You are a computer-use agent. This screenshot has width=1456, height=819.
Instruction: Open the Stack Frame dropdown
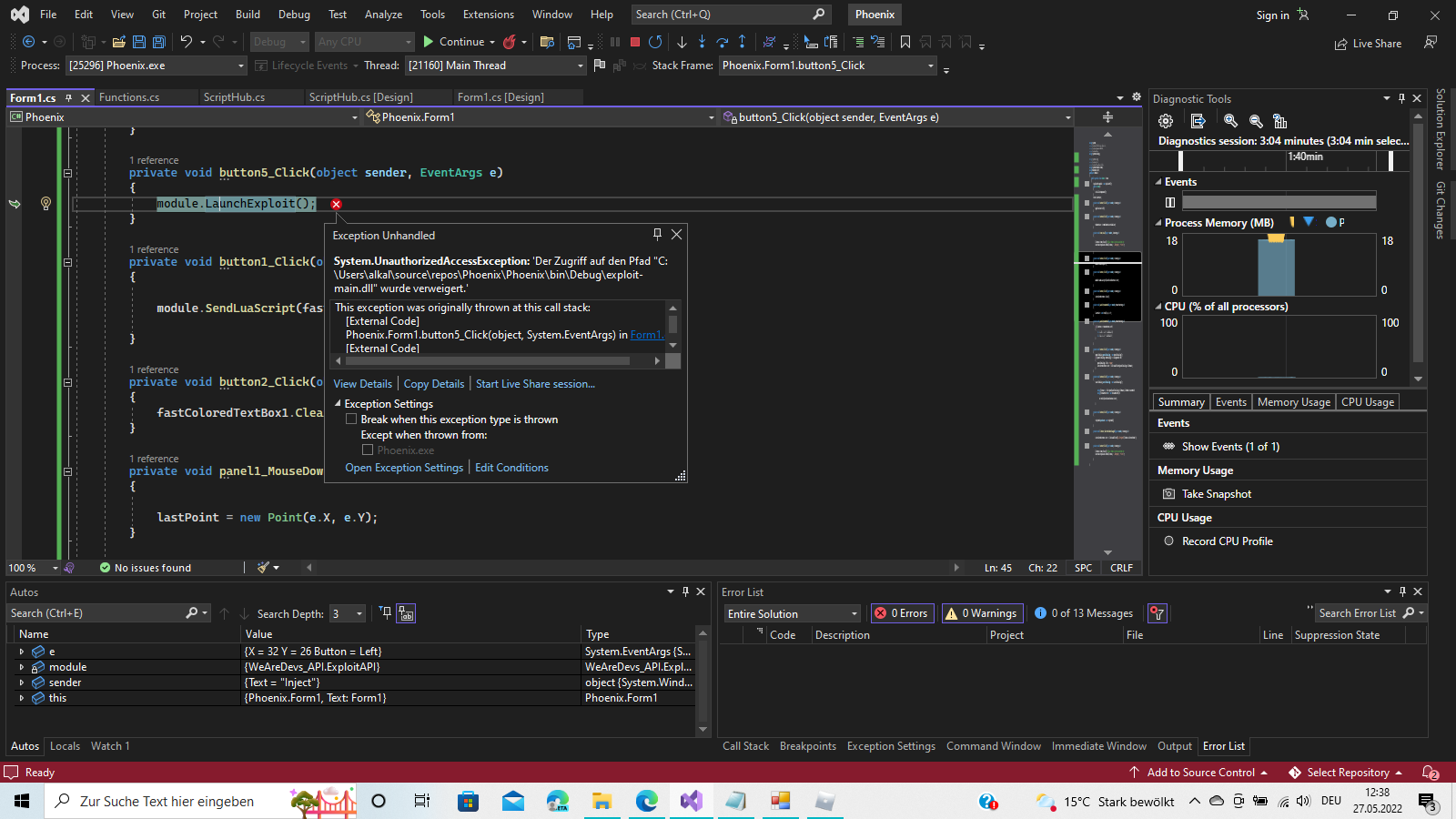[930, 66]
